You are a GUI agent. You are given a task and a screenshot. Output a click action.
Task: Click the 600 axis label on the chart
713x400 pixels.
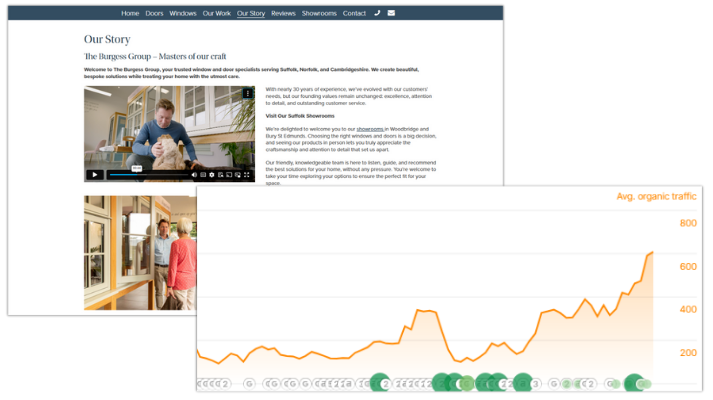pos(688,266)
